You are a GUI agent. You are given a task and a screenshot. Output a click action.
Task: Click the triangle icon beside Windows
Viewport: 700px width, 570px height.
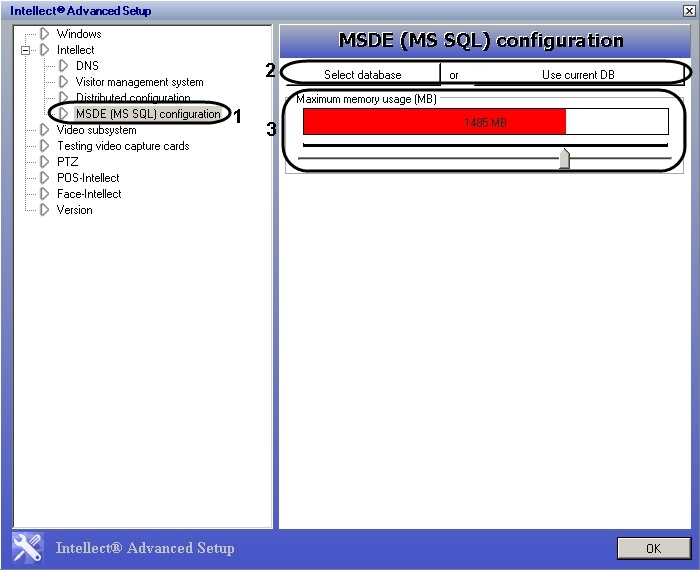point(44,33)
